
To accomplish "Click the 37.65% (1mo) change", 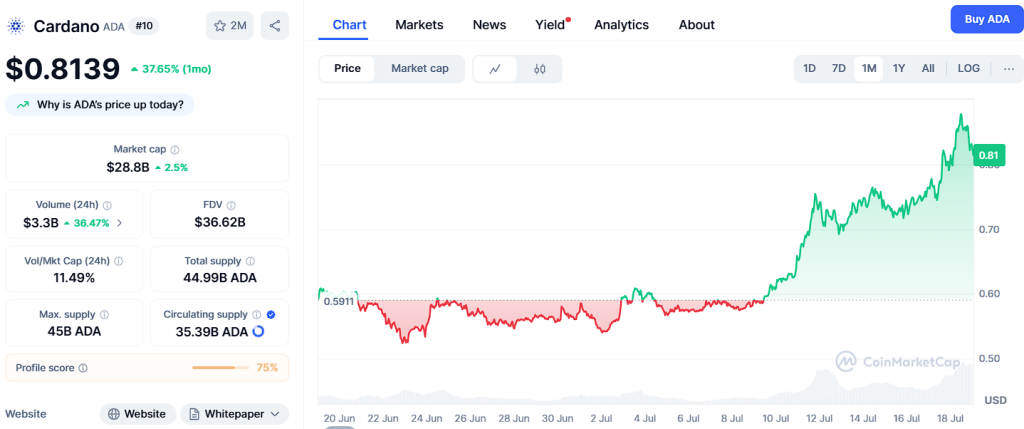I will click(170, 69).
